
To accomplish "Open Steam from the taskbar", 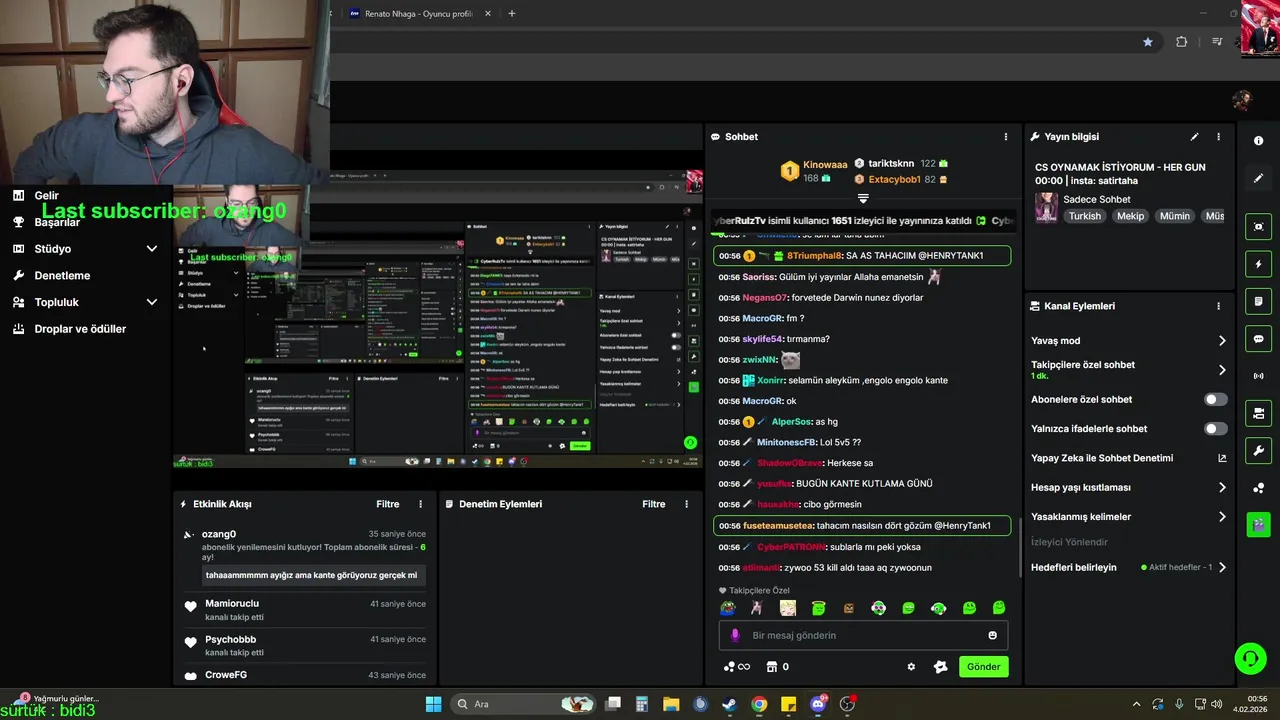I will tap(730, 704).
